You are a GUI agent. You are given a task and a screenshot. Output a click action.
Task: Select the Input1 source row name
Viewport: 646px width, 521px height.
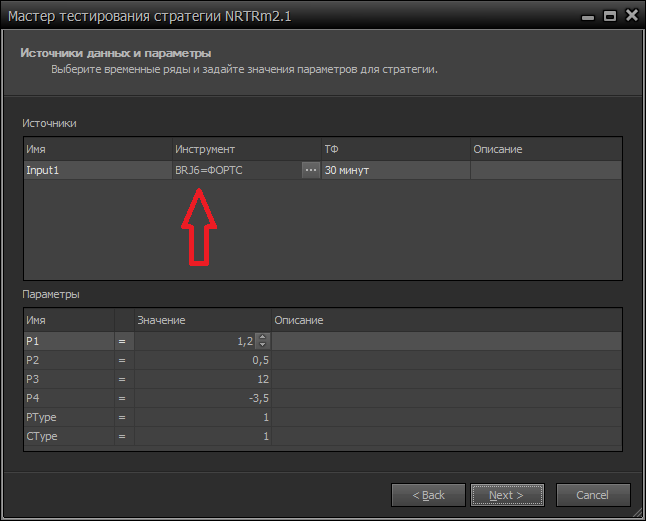click(97, 171)
